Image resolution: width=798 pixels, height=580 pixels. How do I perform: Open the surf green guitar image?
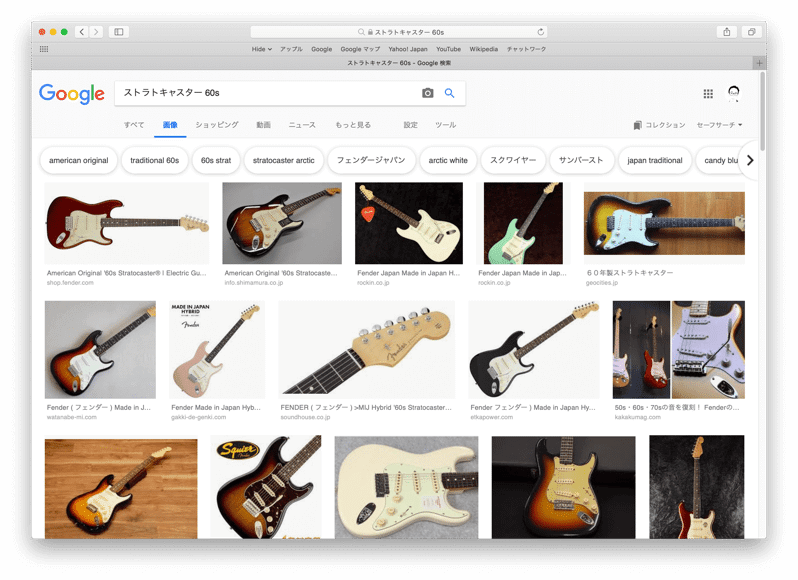523,223
